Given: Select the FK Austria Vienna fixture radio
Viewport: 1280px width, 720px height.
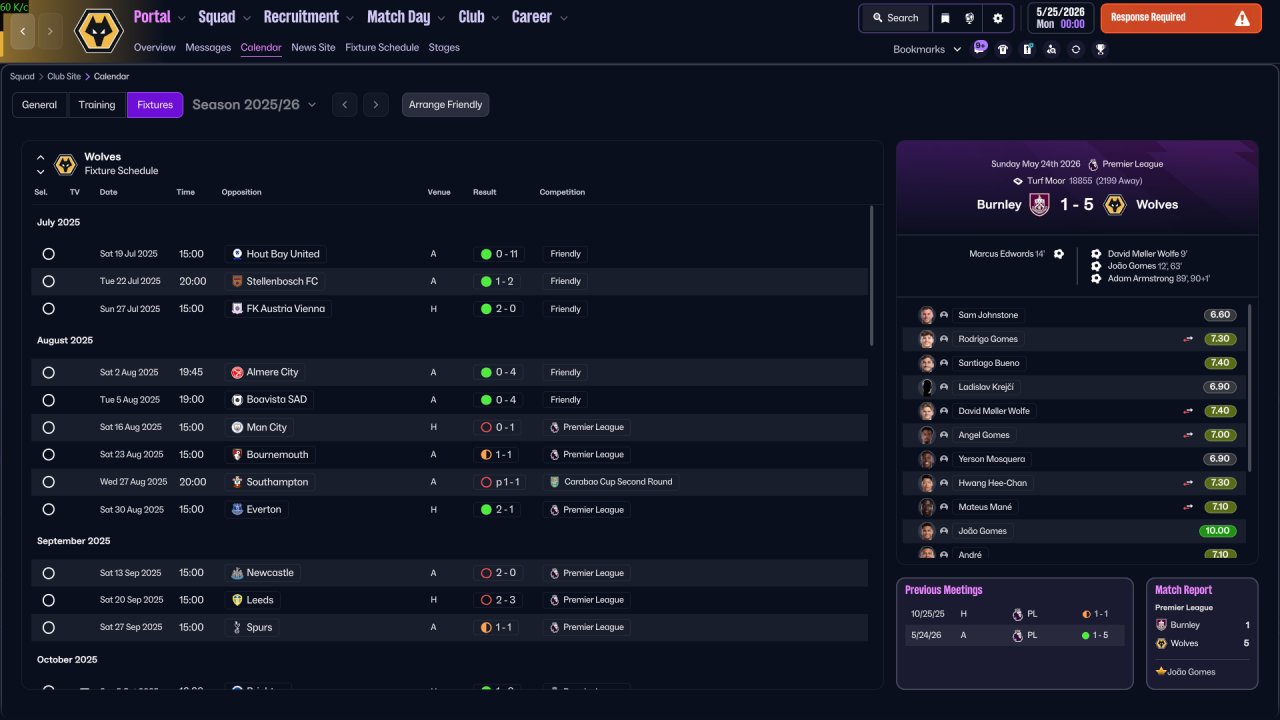Looking at the screenshot, I should (48, 309).
